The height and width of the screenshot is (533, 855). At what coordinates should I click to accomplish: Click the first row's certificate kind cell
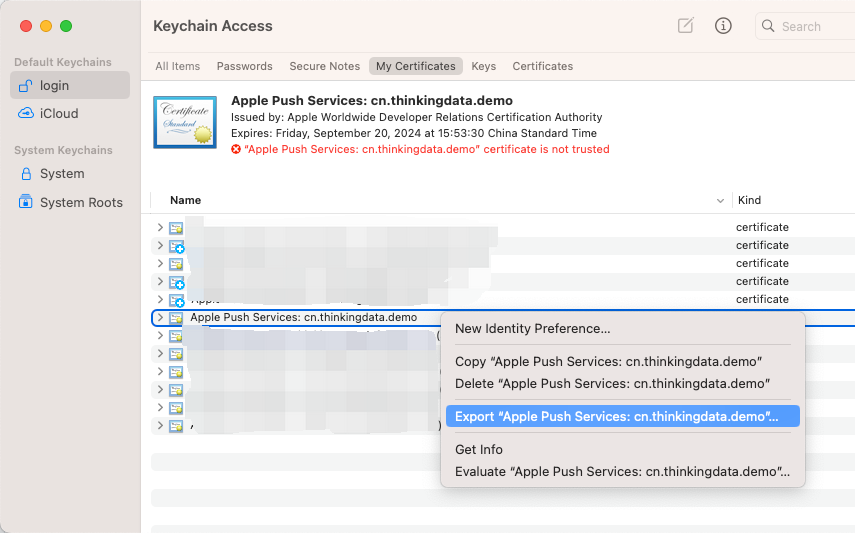(762, 227)
